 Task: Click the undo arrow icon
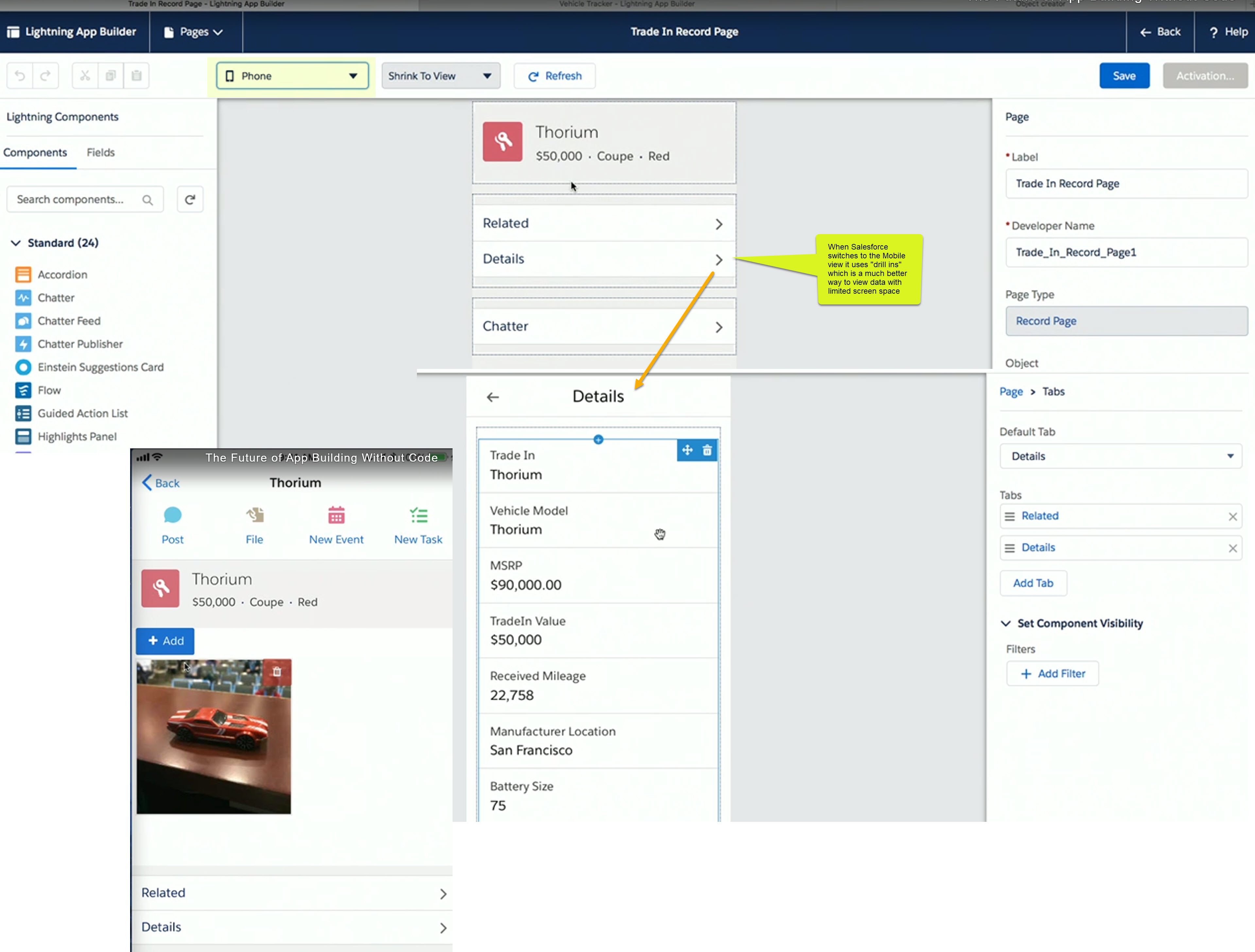point(20,76)
